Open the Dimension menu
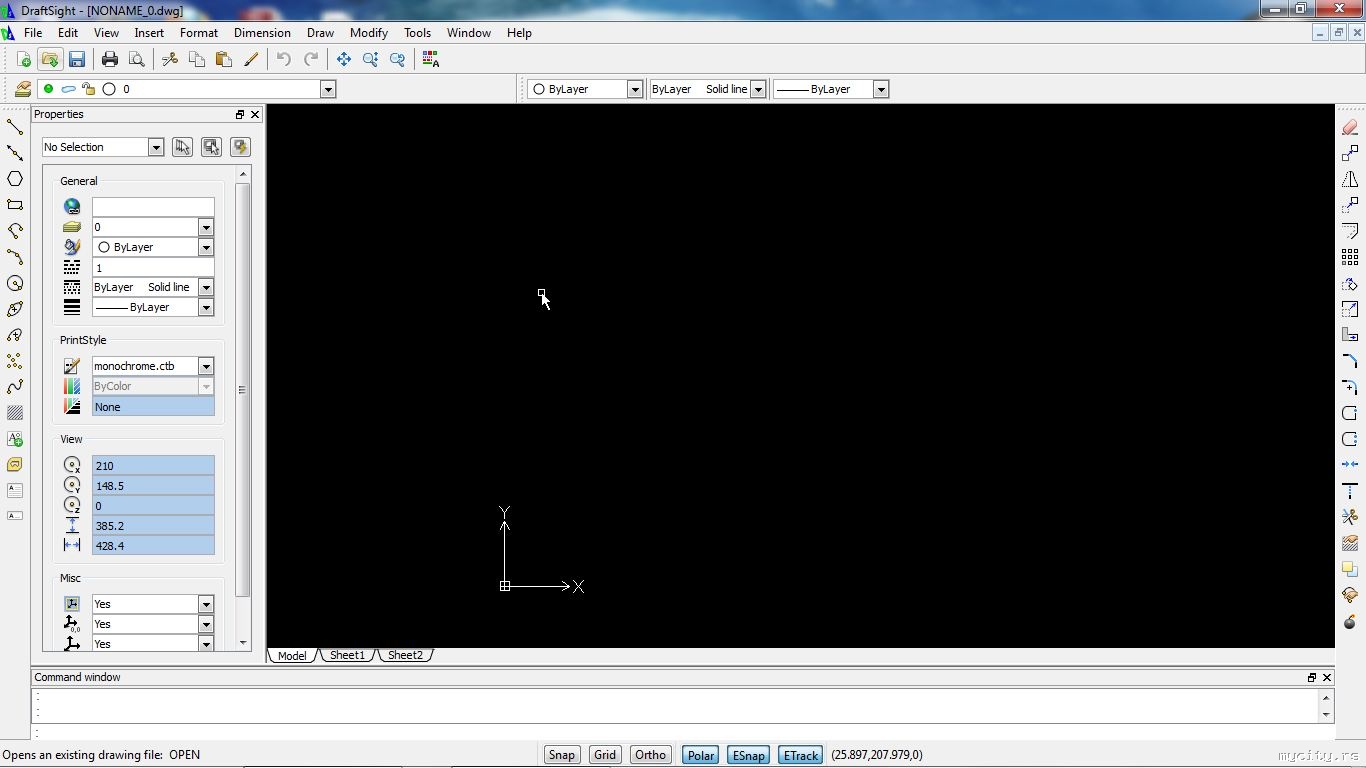 (x=262, y=33)
